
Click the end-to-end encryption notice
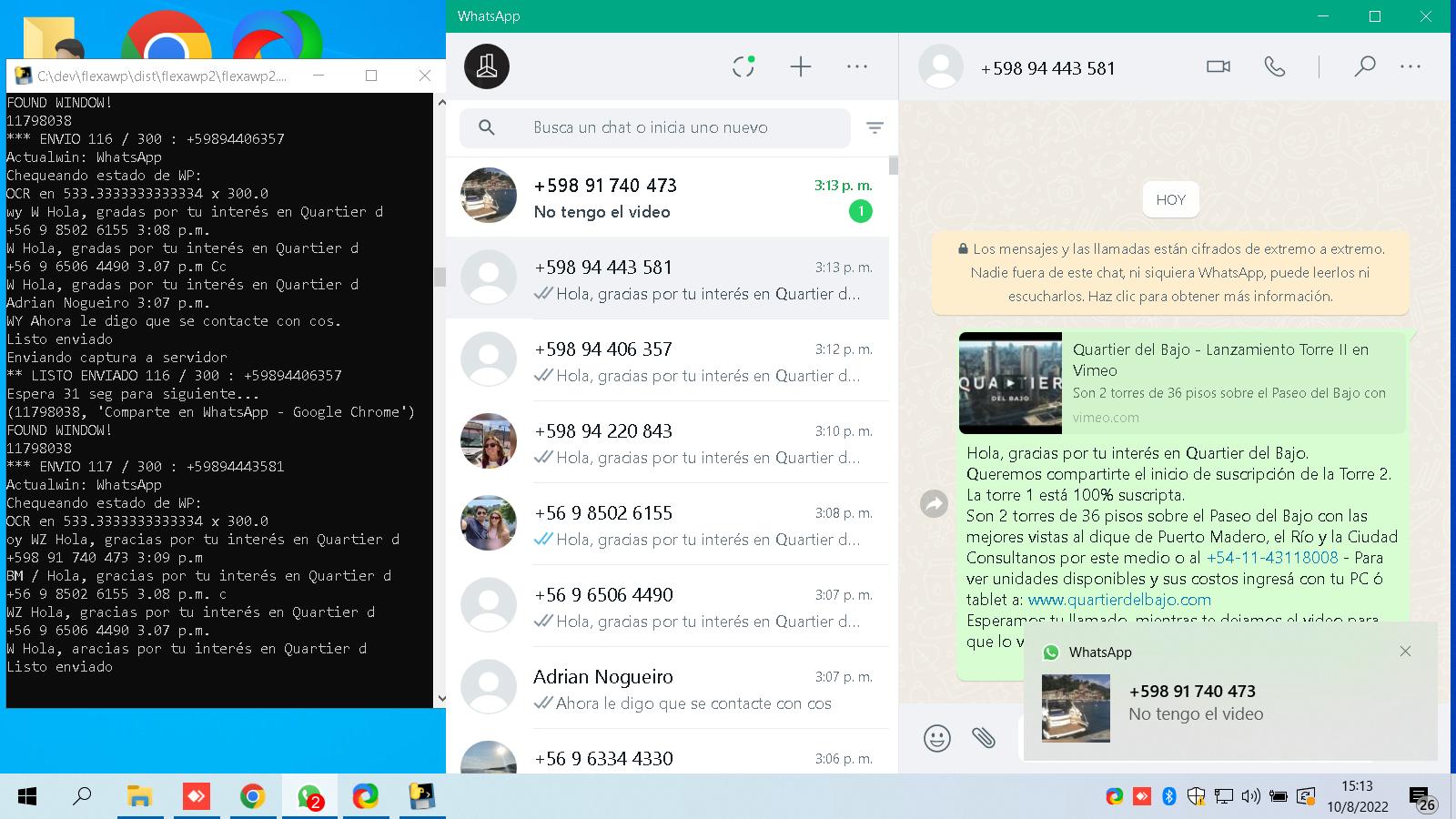click(x=1170, y=272)
